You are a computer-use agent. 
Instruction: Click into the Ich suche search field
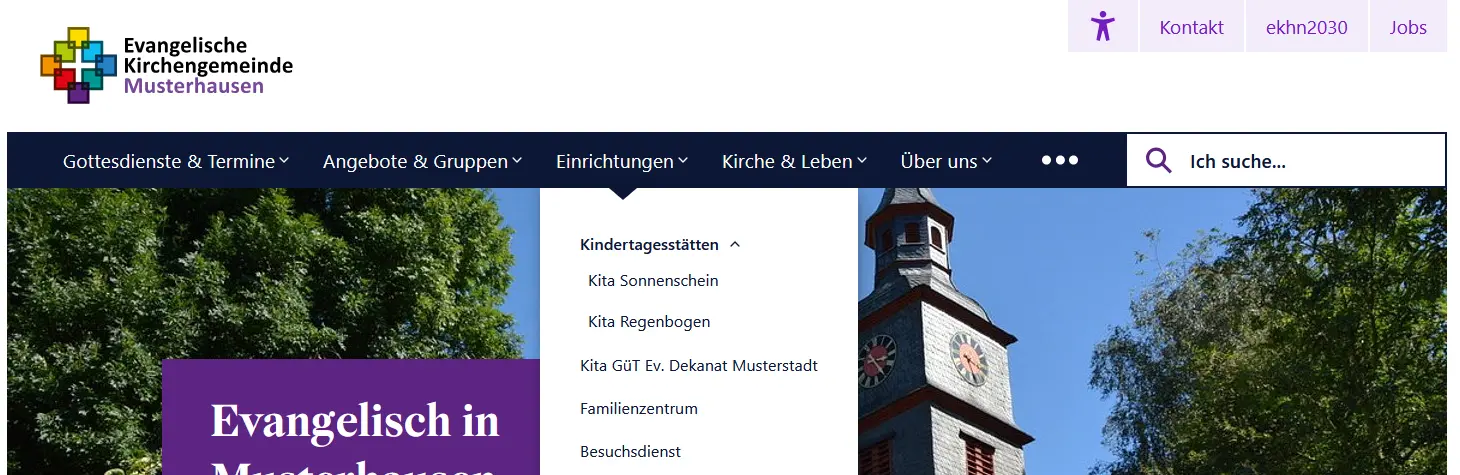(1300, 161)
